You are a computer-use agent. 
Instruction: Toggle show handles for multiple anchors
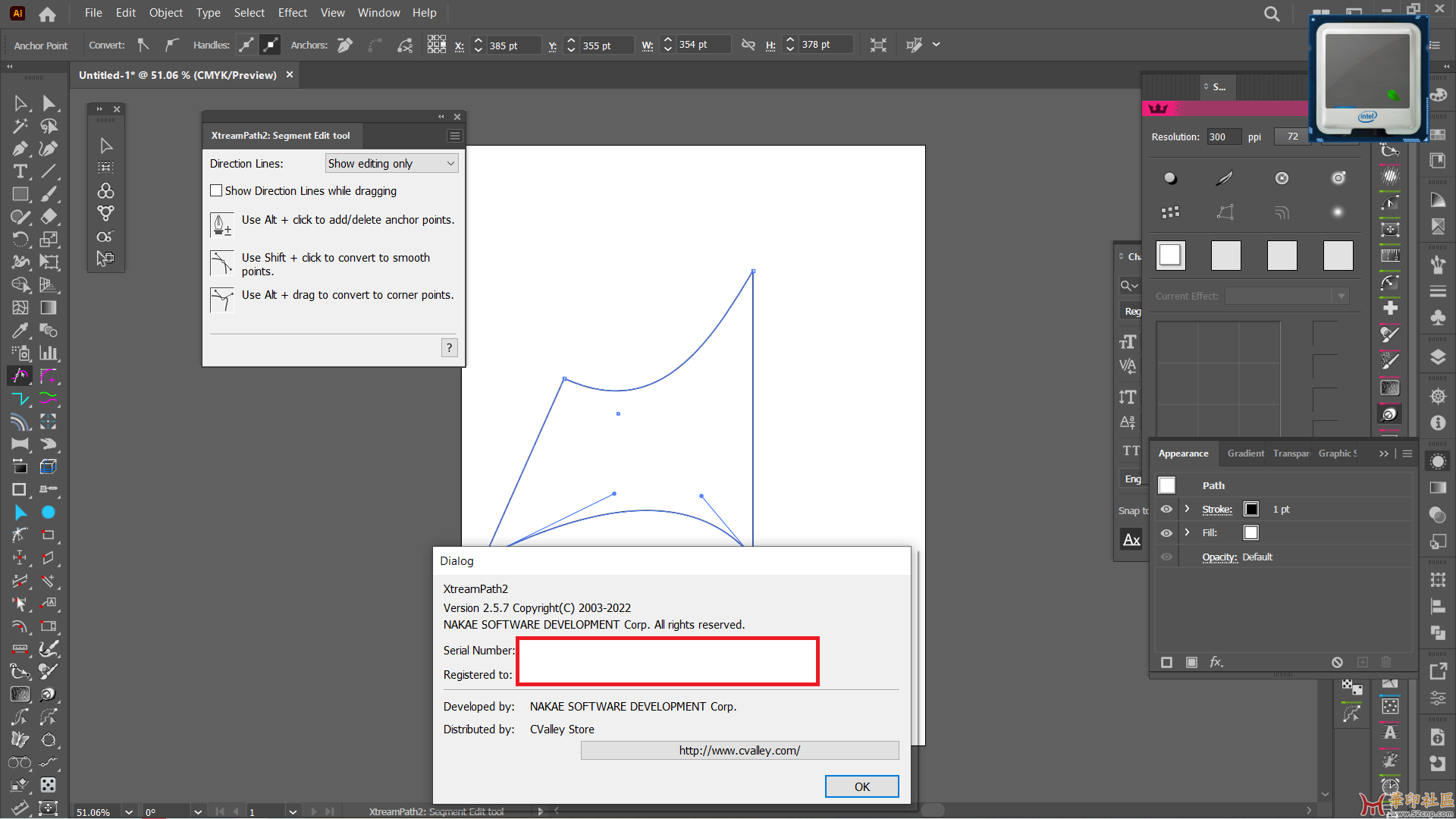pos(246,45)
